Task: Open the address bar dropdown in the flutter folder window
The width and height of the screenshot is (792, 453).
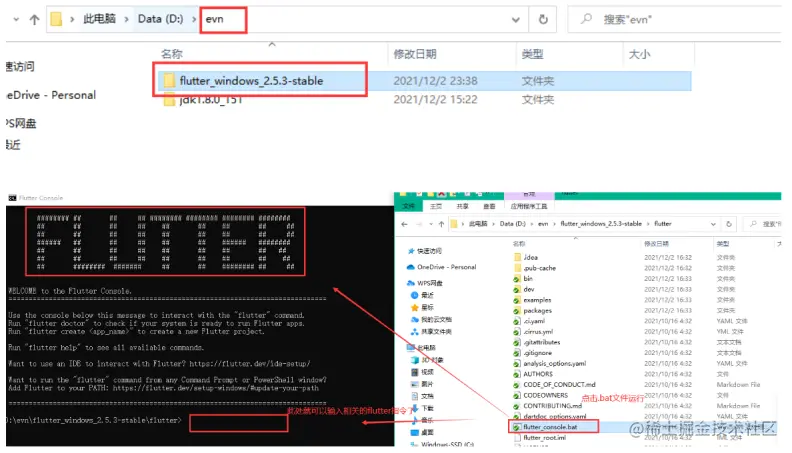Action: [x=713, y=224]
